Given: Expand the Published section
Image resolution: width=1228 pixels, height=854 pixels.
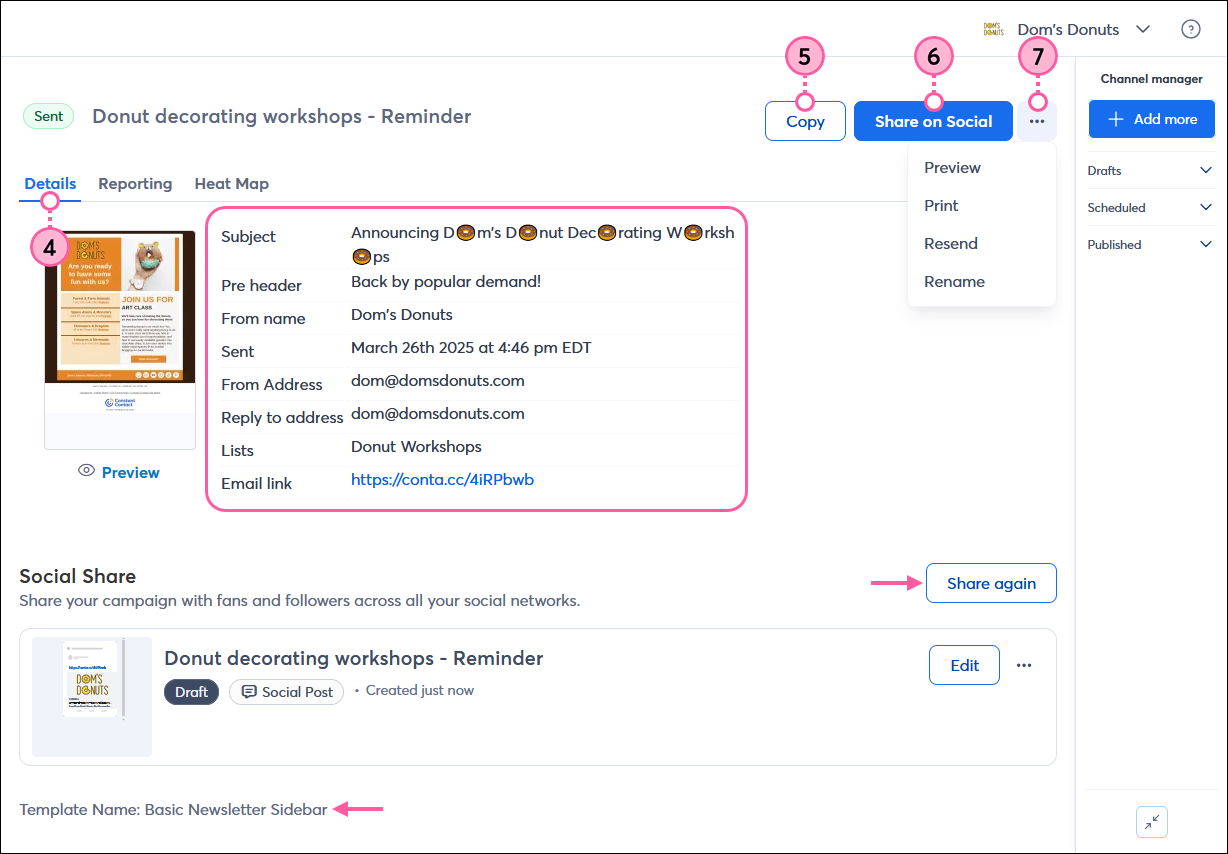Looking at the screenshot, I should click(1206, 244).
